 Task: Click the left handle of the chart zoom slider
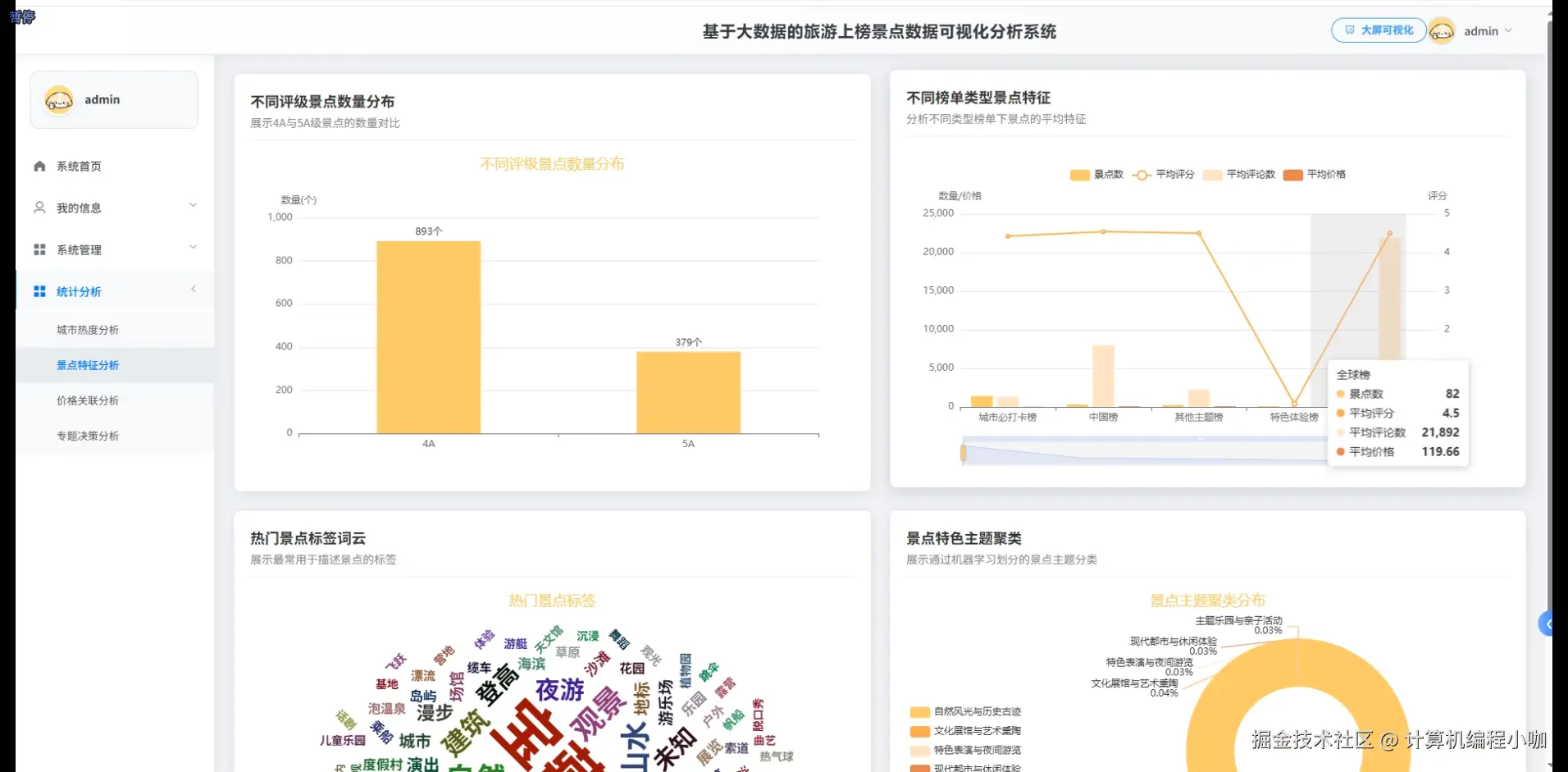[963, 453]
